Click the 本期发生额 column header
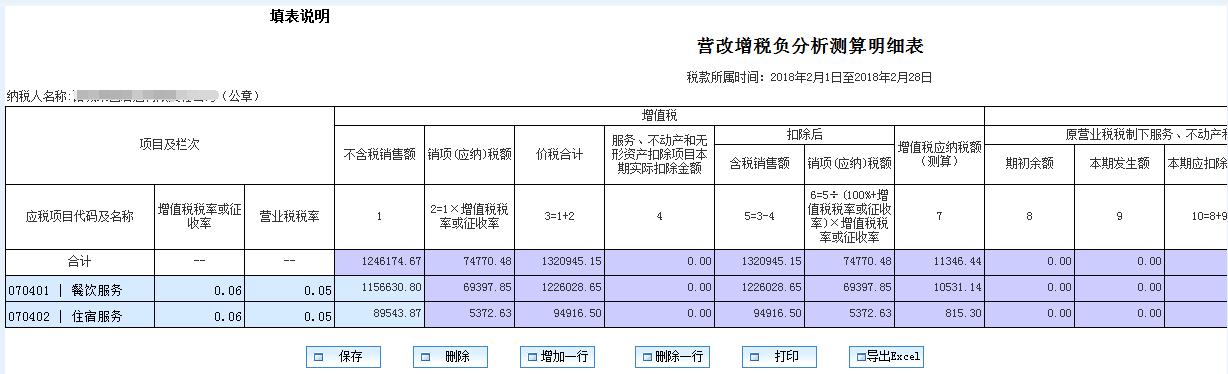Screen dimensions: 1228x374 [1120, 163]
